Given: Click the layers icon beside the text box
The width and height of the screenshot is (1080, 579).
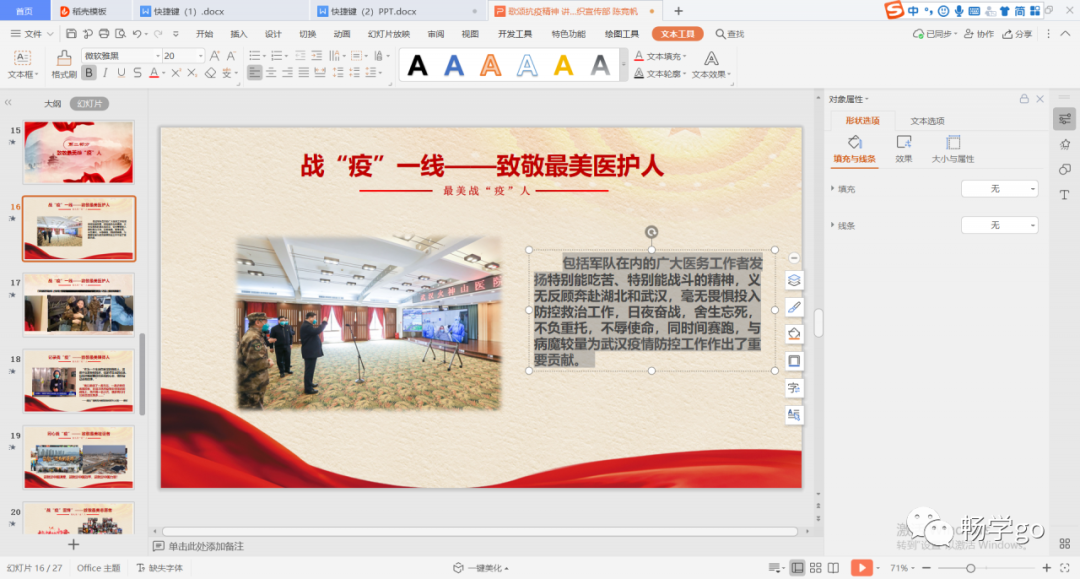Looking at the screenshot, I should tap(794, 280).
